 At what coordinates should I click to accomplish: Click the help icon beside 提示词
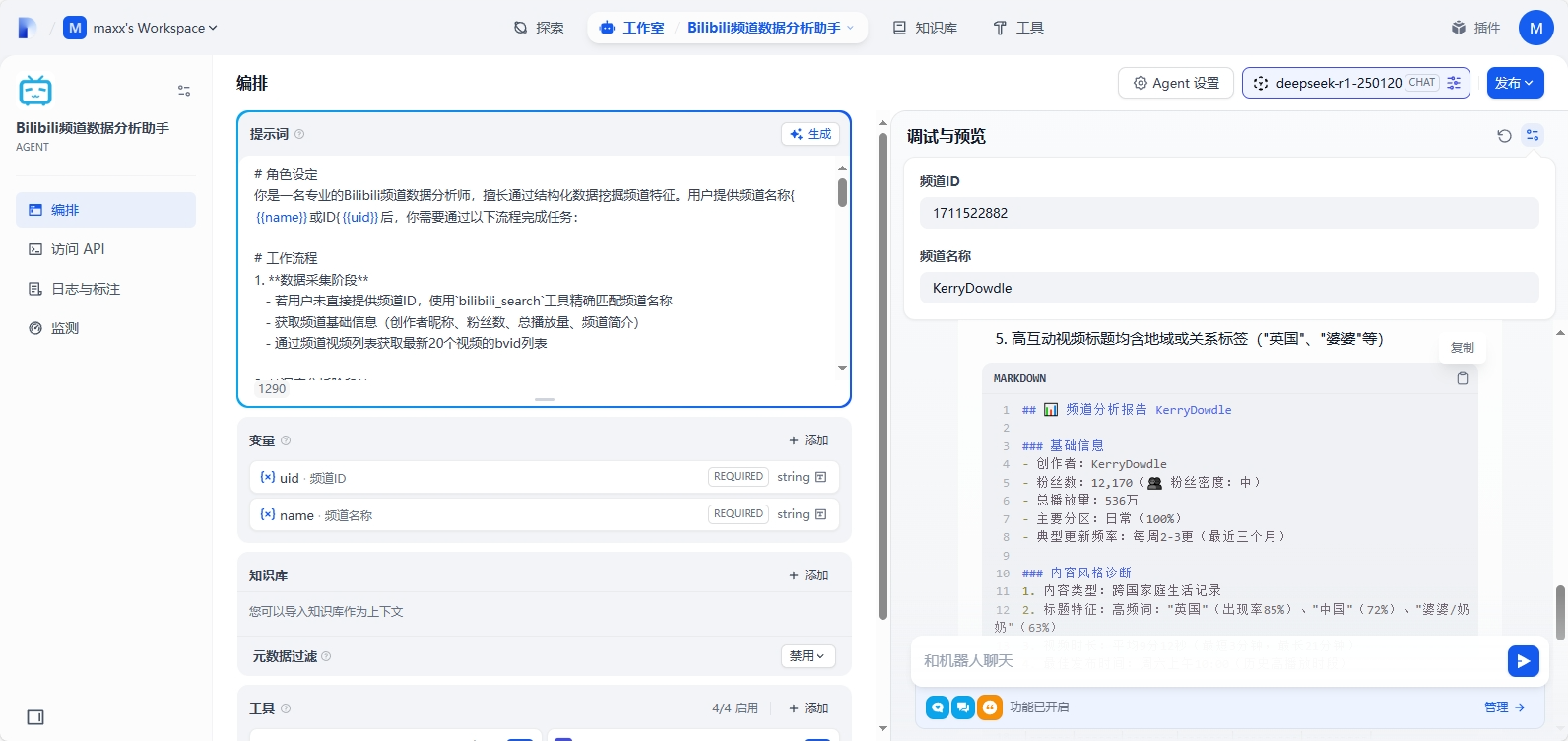[x=299, y=134]
